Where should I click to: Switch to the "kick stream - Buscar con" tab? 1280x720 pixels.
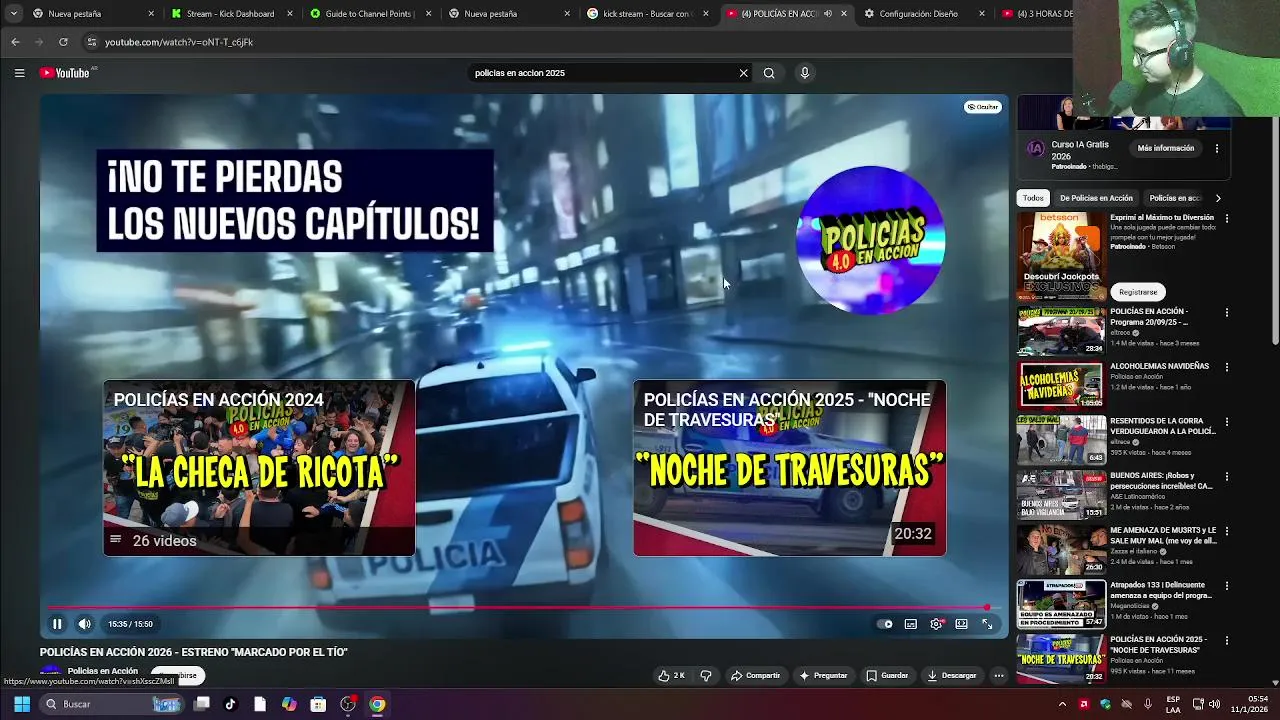(x=647, y=14)
